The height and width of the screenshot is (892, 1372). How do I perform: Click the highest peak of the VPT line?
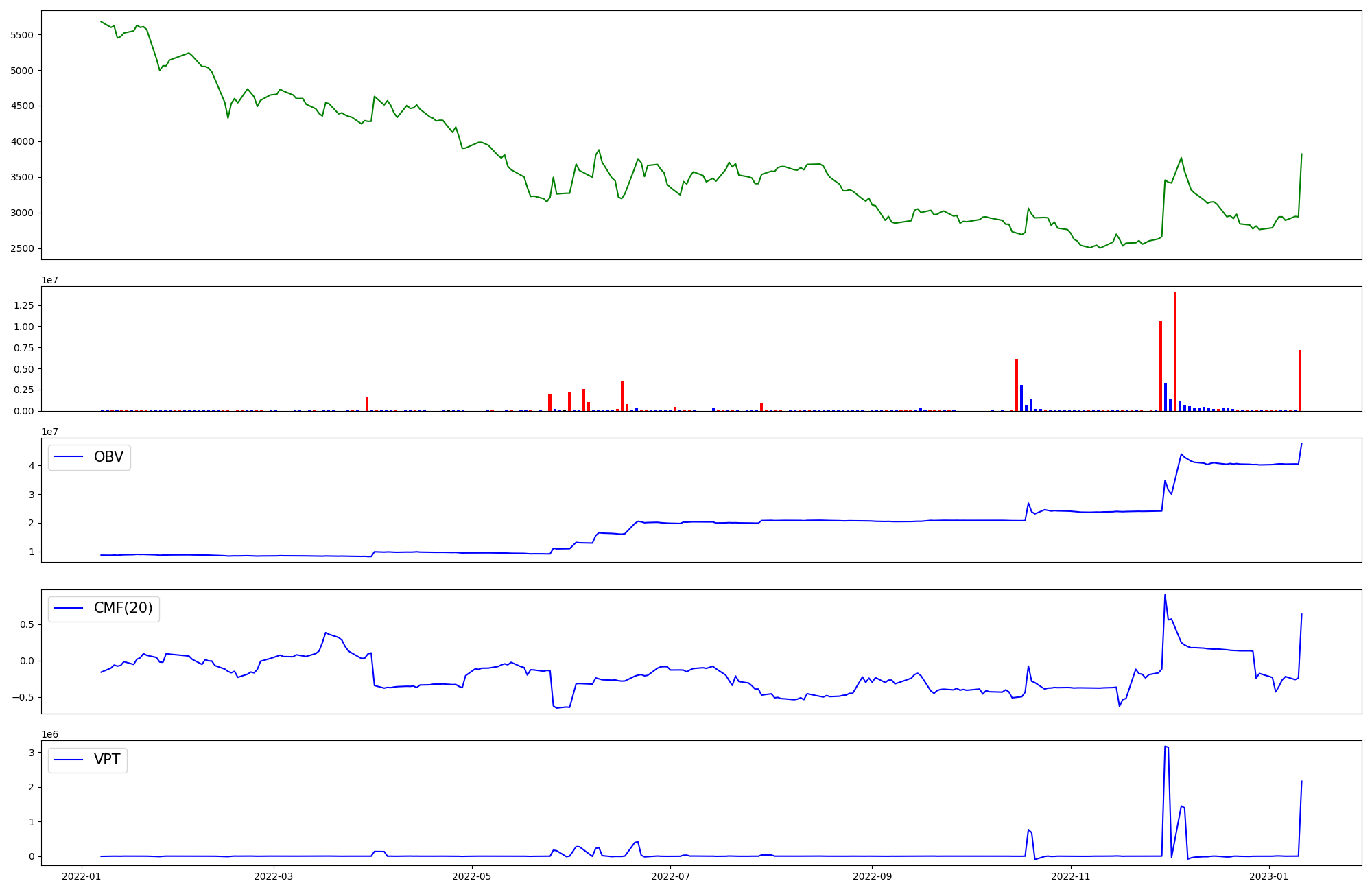(x=1166, y=747)
